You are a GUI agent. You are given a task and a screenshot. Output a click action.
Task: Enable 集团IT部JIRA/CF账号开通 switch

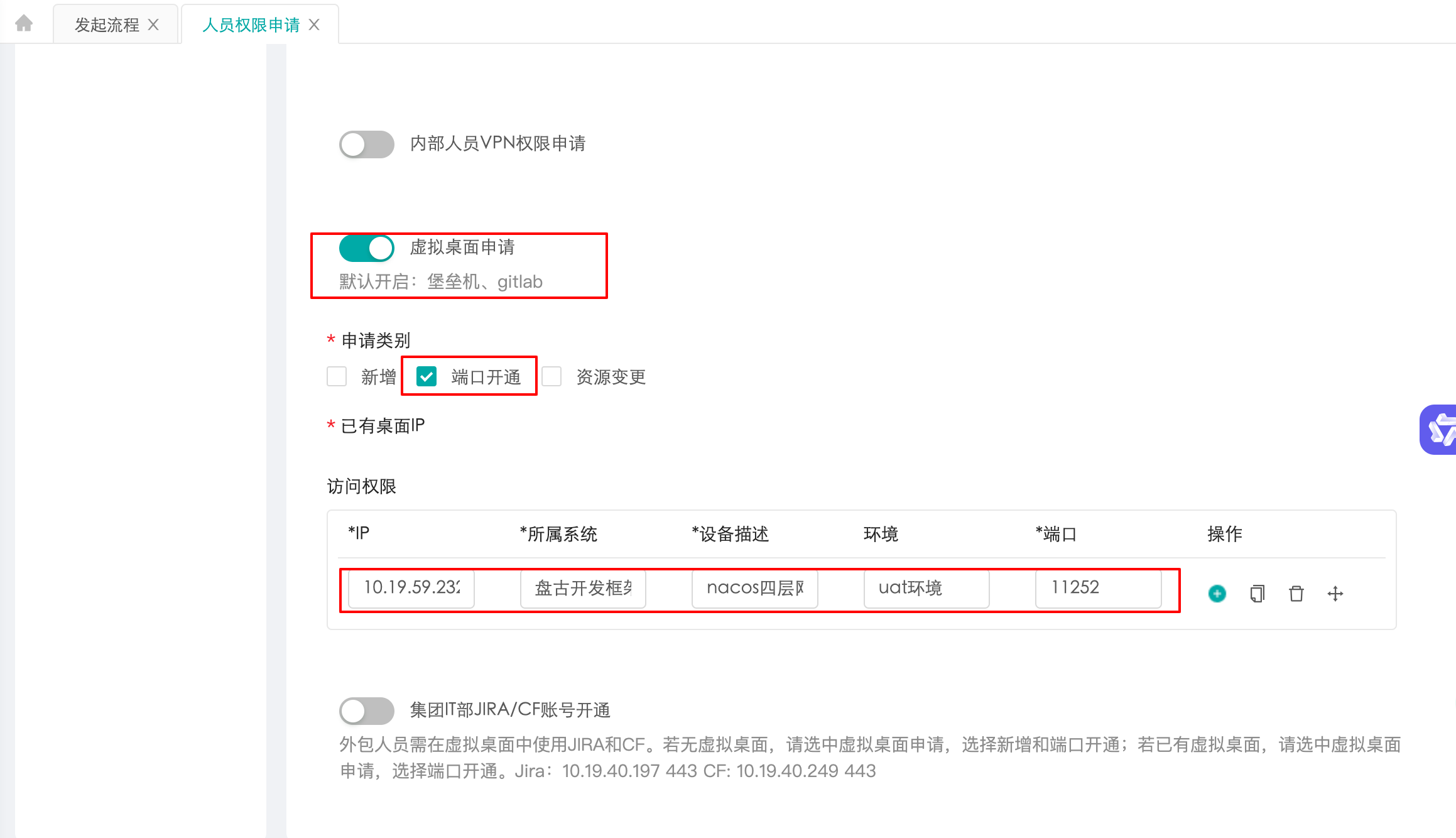[x=367, y=711]
